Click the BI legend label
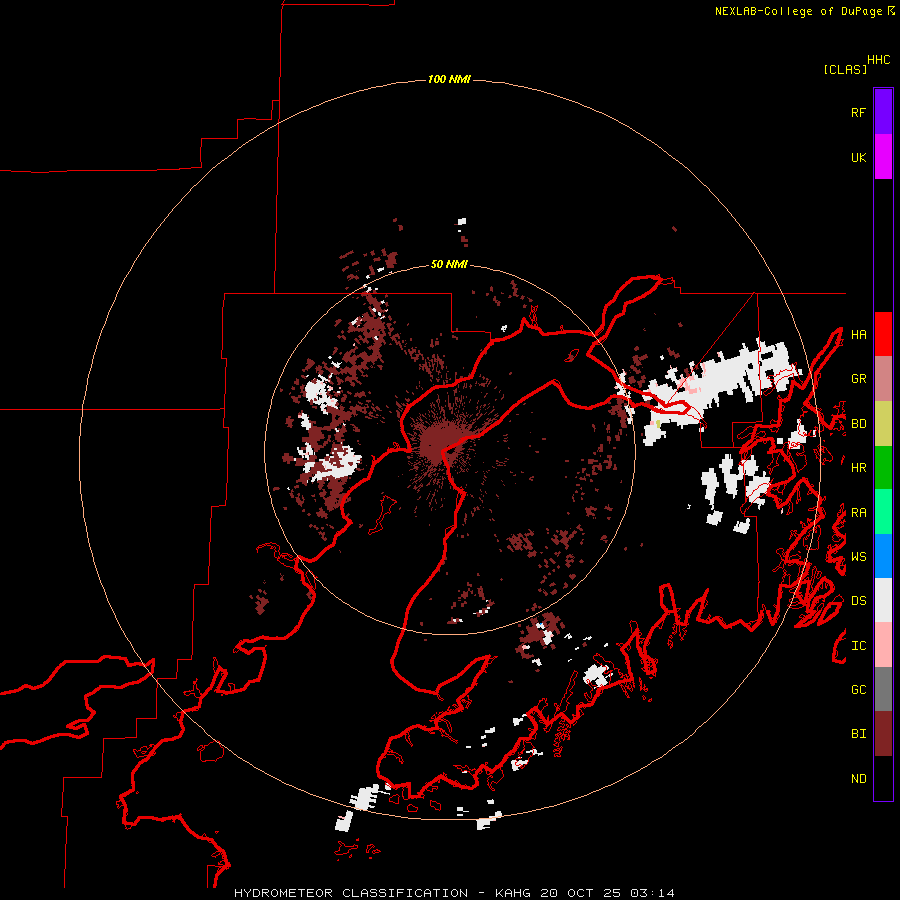The image size is (900, 900). [x=858, y=734]
